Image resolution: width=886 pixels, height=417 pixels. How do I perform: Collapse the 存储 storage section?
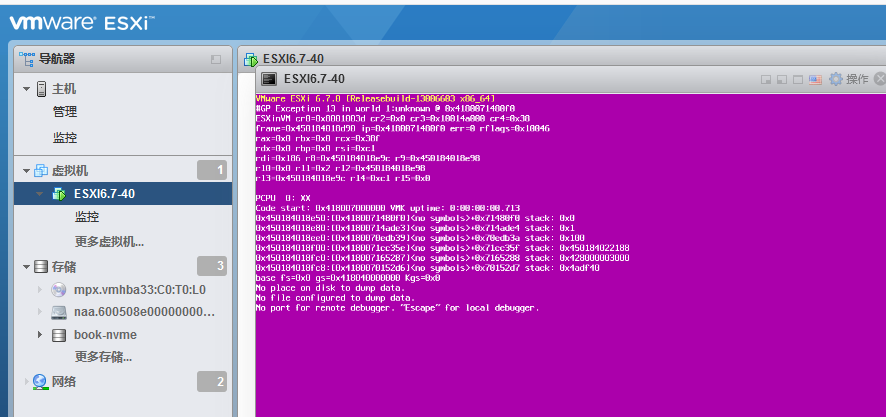[x=27, y=267]
